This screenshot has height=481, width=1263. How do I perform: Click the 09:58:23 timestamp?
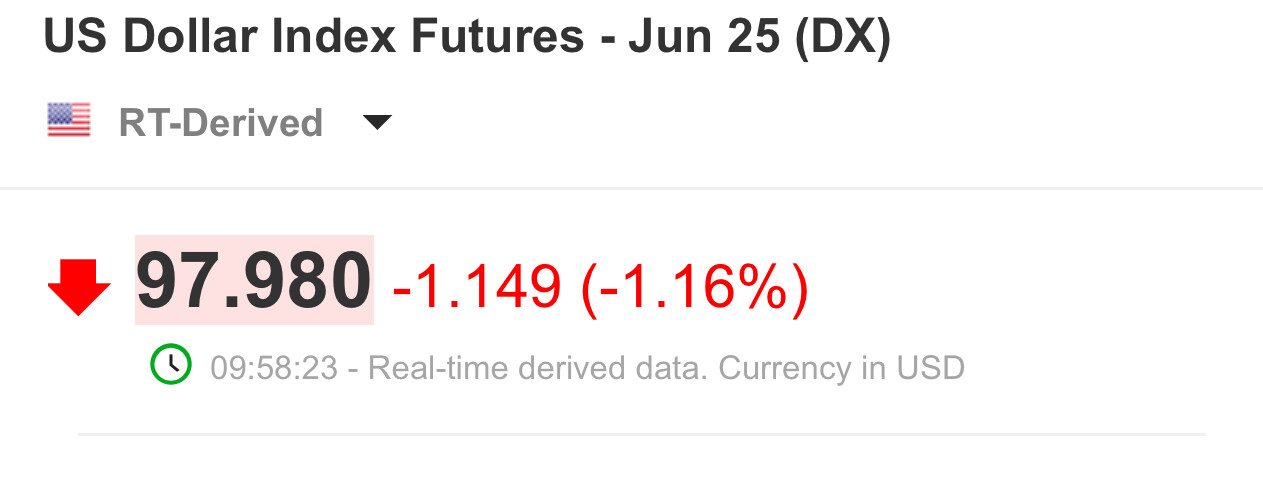pos(273,368)
